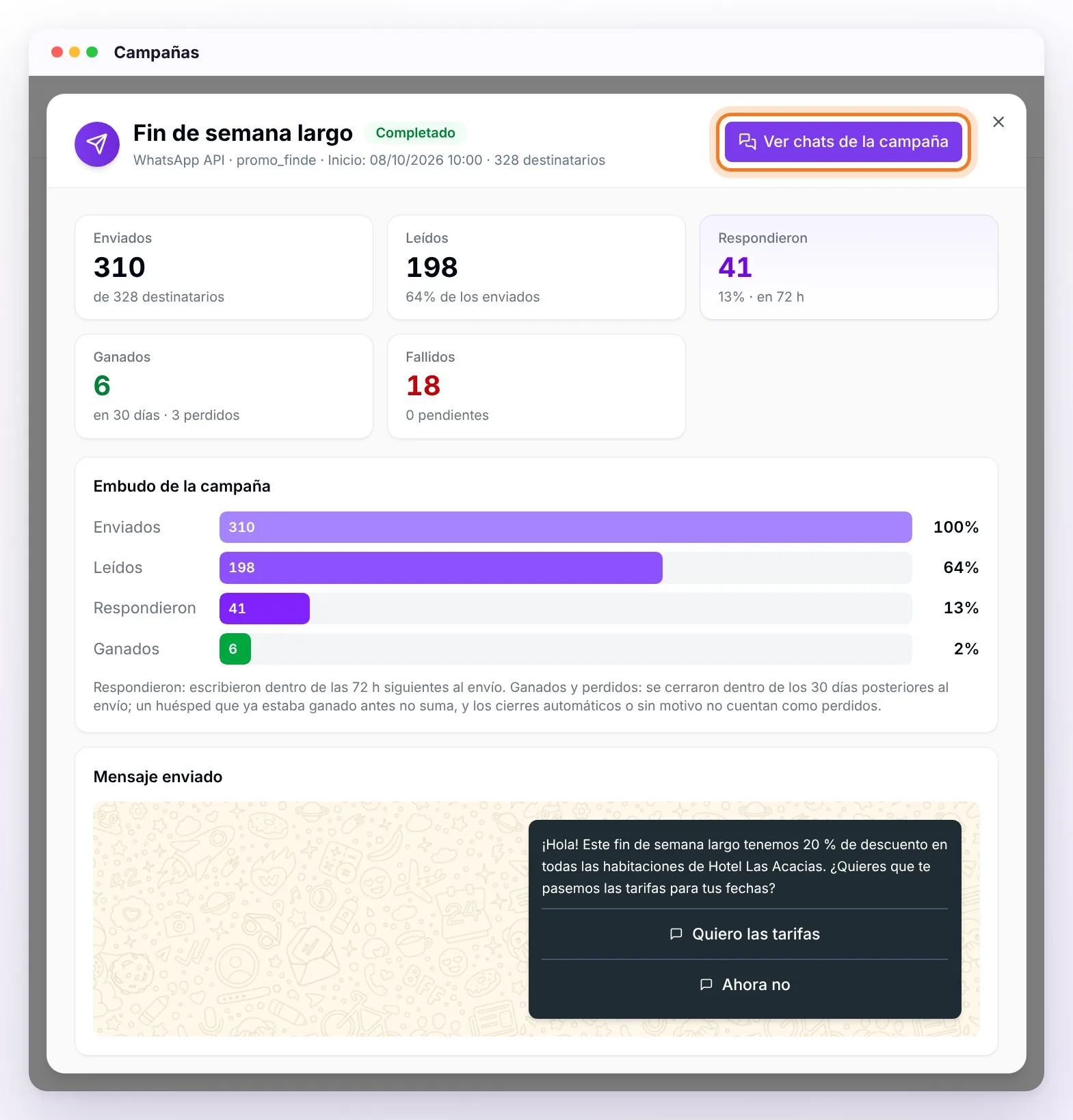
Task: Click the green macOS window maximize dot
Action: pos(92,52)
